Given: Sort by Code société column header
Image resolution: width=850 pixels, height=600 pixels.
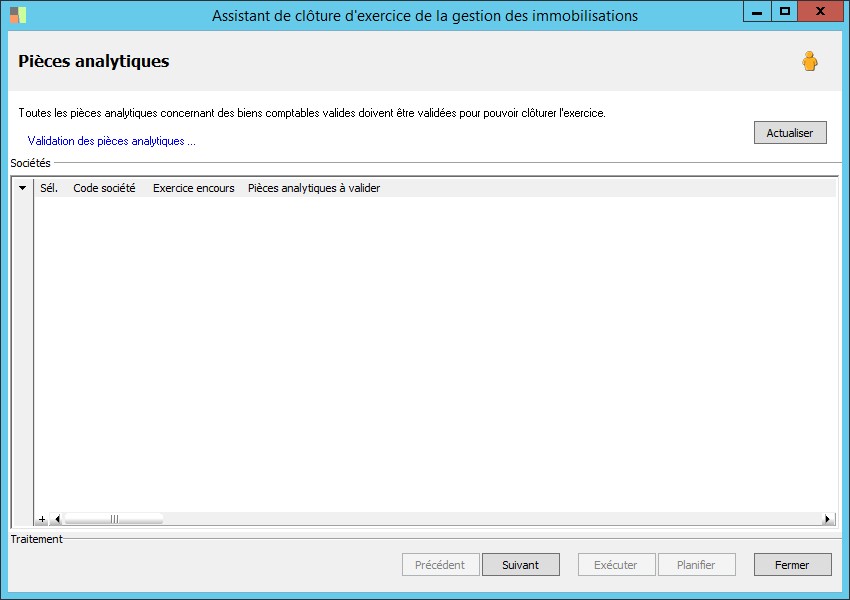Looking at the screenshot, I should coord(104,188).
